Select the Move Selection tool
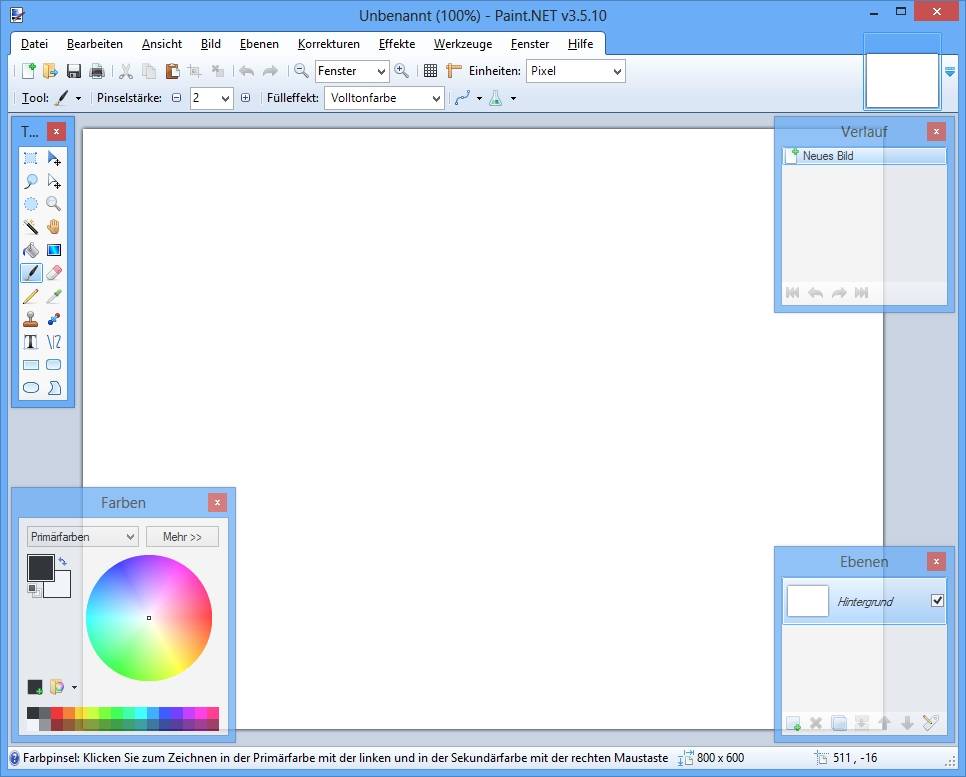Screen dimensions: 966x777 pos(54,181)
